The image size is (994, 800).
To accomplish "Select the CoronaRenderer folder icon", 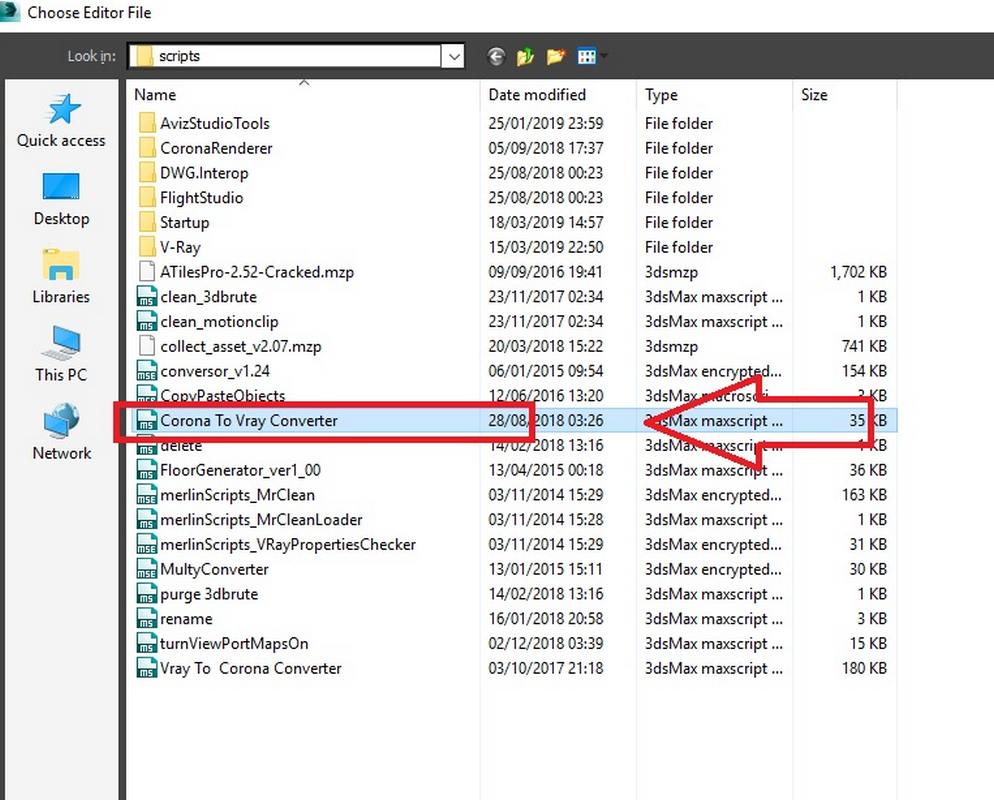I will click(x=147, y=148).
